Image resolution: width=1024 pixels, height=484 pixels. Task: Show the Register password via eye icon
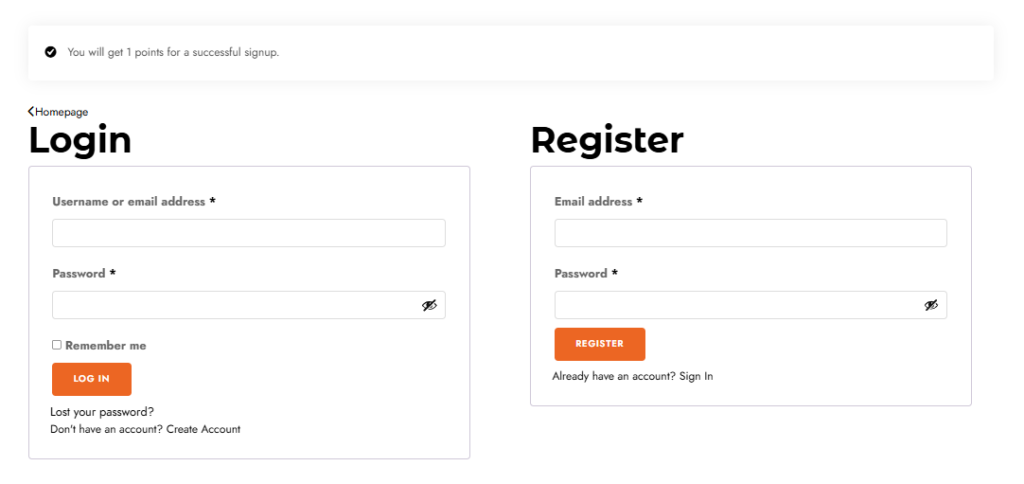931,305
